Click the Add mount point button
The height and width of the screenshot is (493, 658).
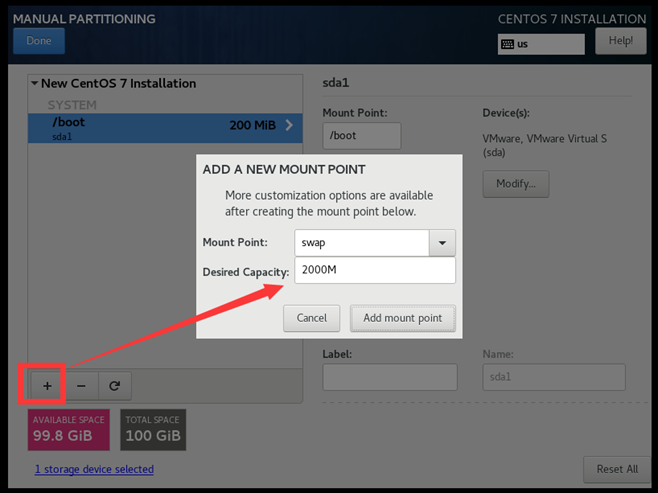click(x=403, y=318)
